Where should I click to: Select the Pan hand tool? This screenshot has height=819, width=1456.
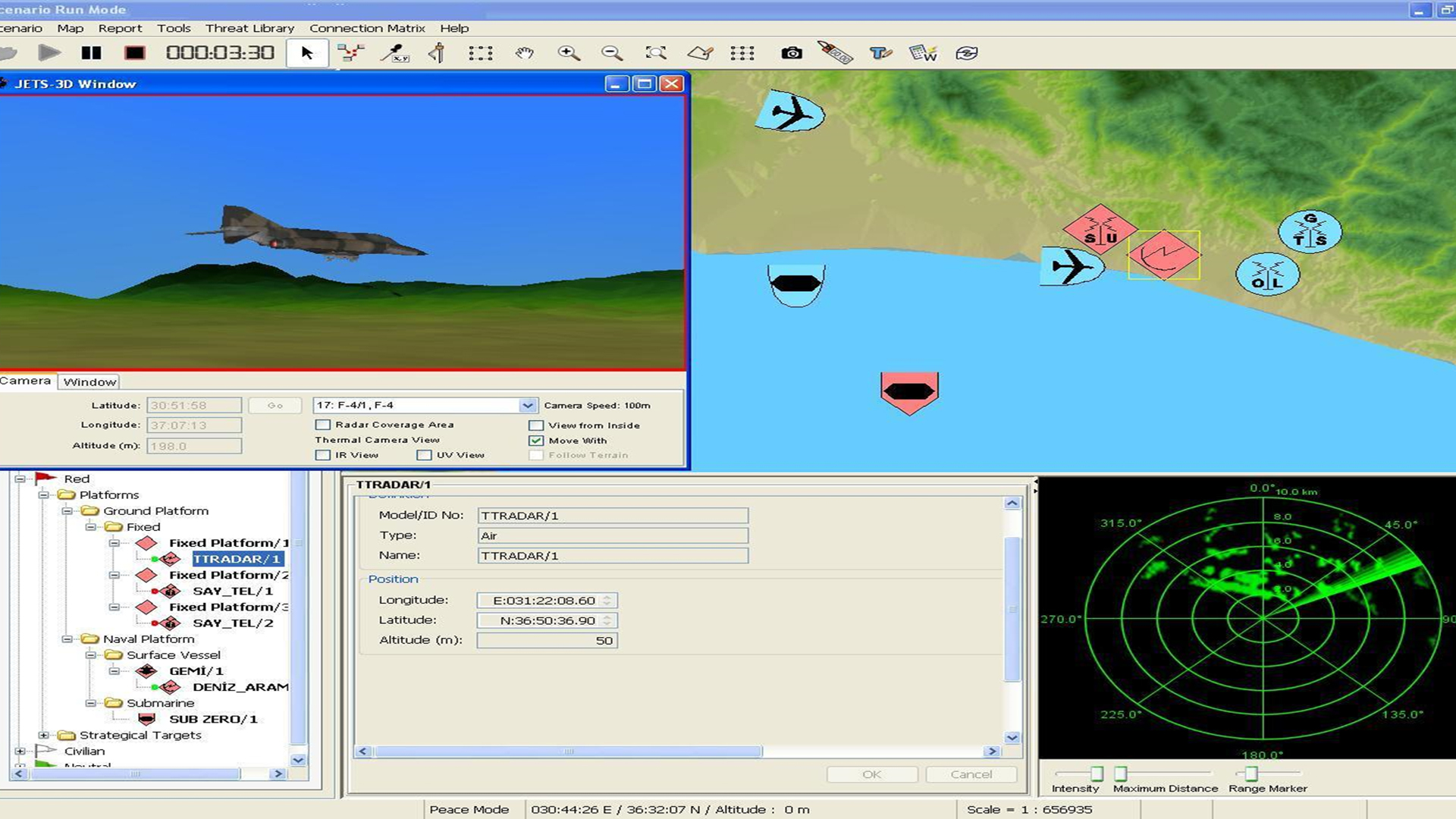[x=525, y=53]
